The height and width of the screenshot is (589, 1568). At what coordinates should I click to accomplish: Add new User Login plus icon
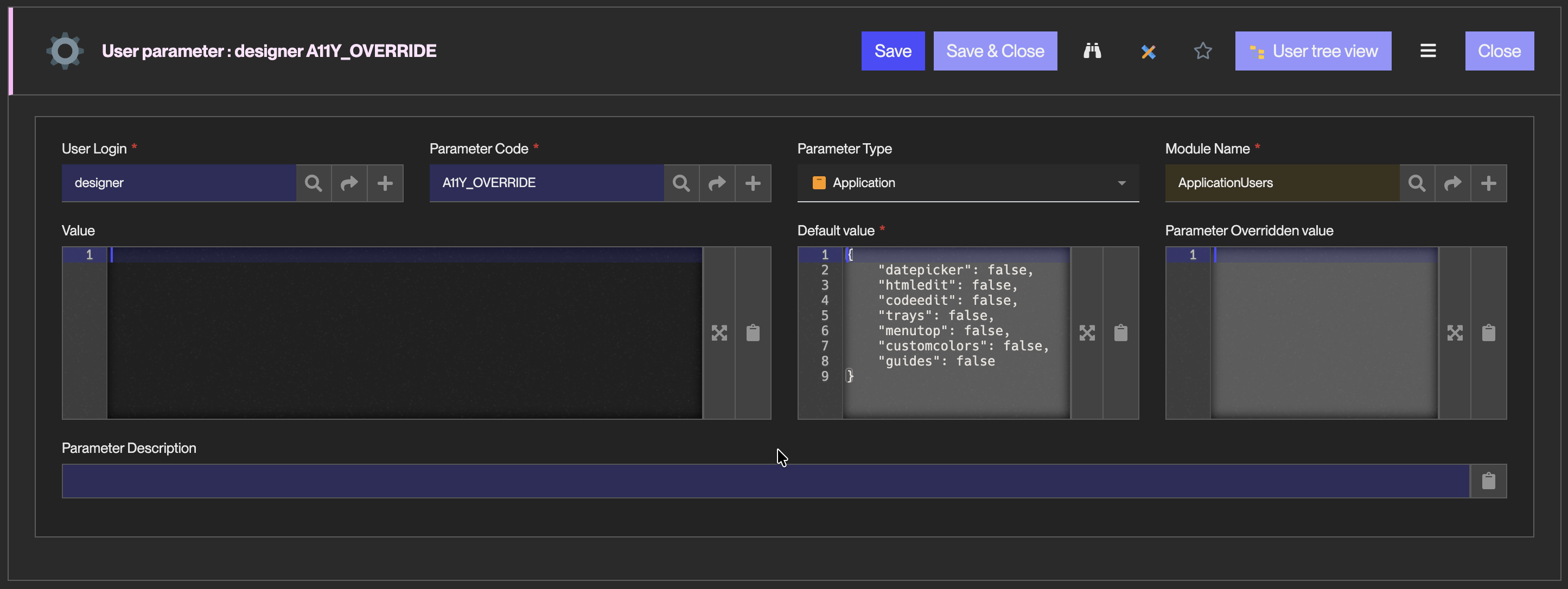point(385,183)
